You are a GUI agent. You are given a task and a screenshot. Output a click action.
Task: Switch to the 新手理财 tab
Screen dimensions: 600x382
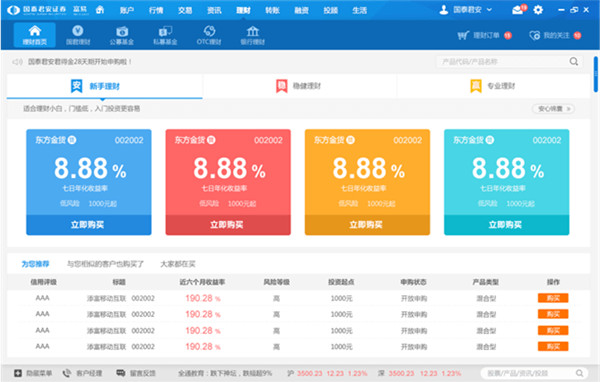[x=104, y=86]
